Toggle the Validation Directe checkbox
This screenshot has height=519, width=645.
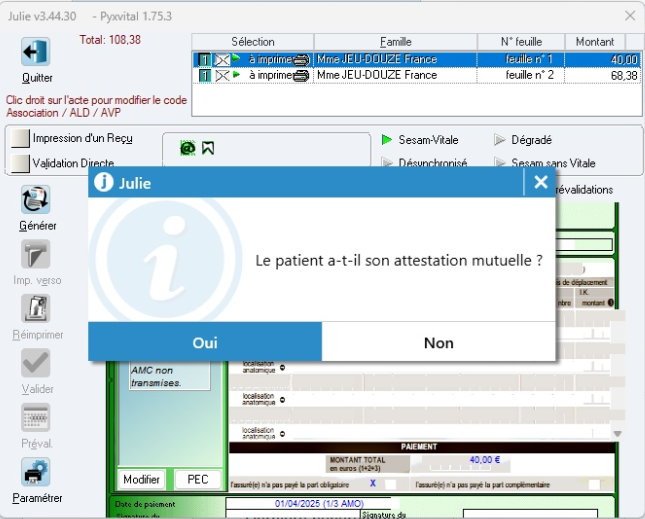(x=20, y=163)
